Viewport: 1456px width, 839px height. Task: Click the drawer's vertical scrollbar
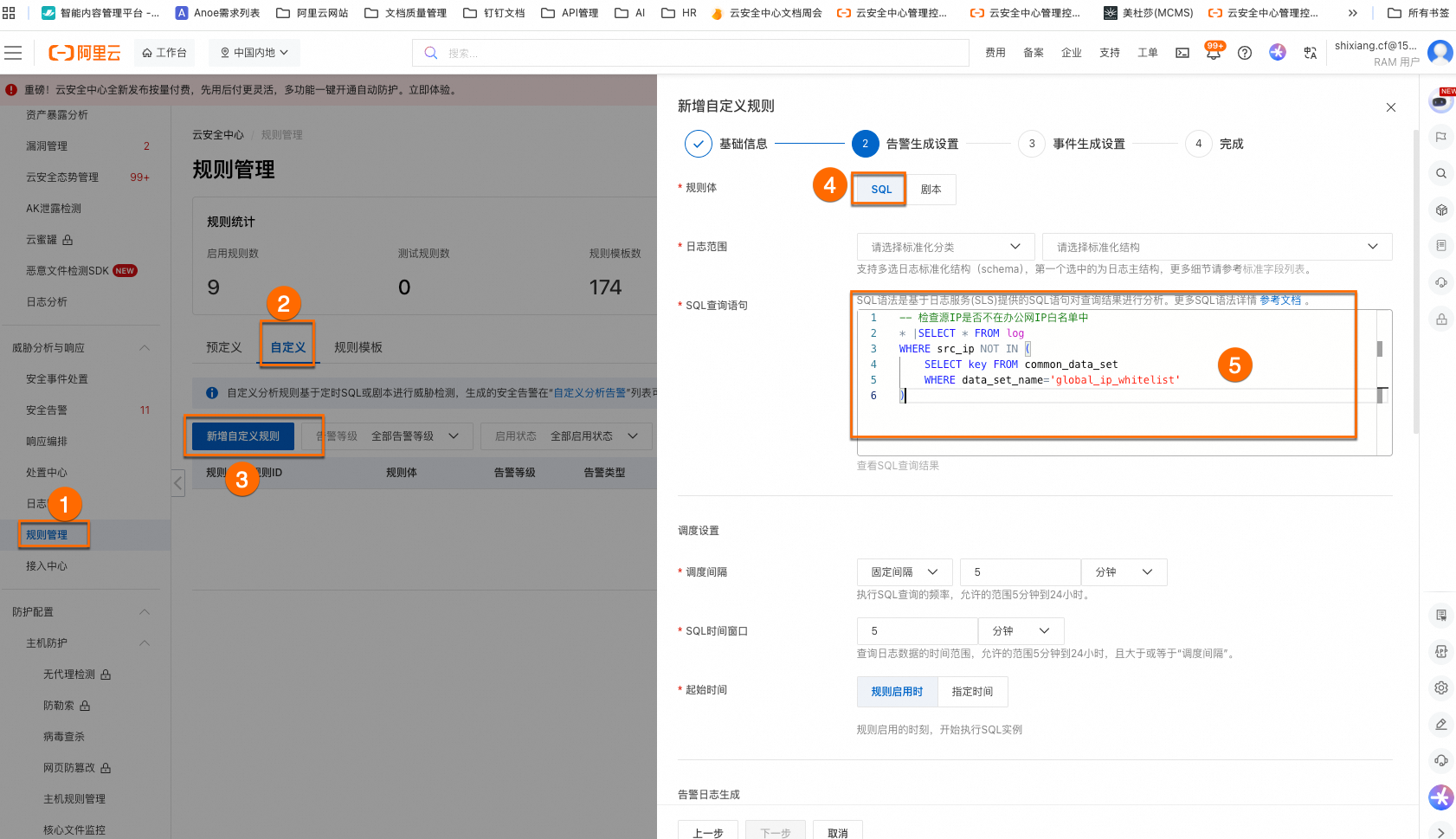coord(1416,281)
